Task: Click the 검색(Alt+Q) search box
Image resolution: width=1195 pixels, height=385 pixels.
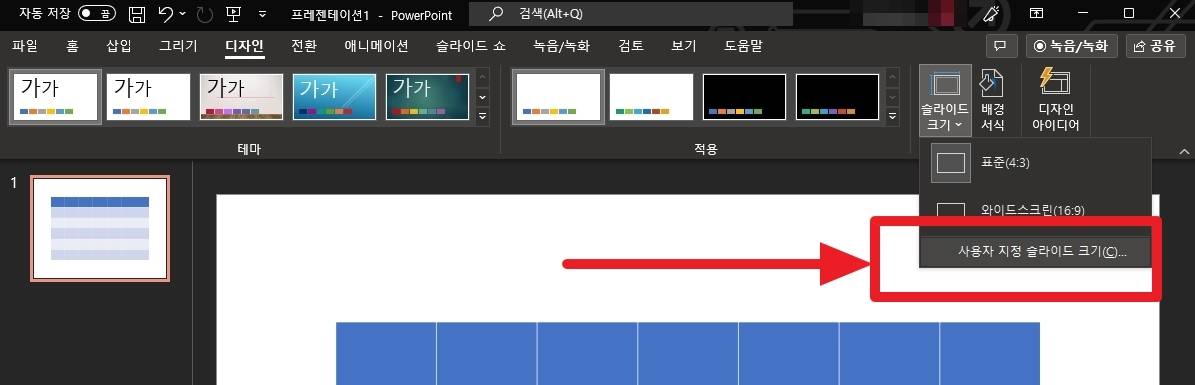Action: tap(631, 14)
